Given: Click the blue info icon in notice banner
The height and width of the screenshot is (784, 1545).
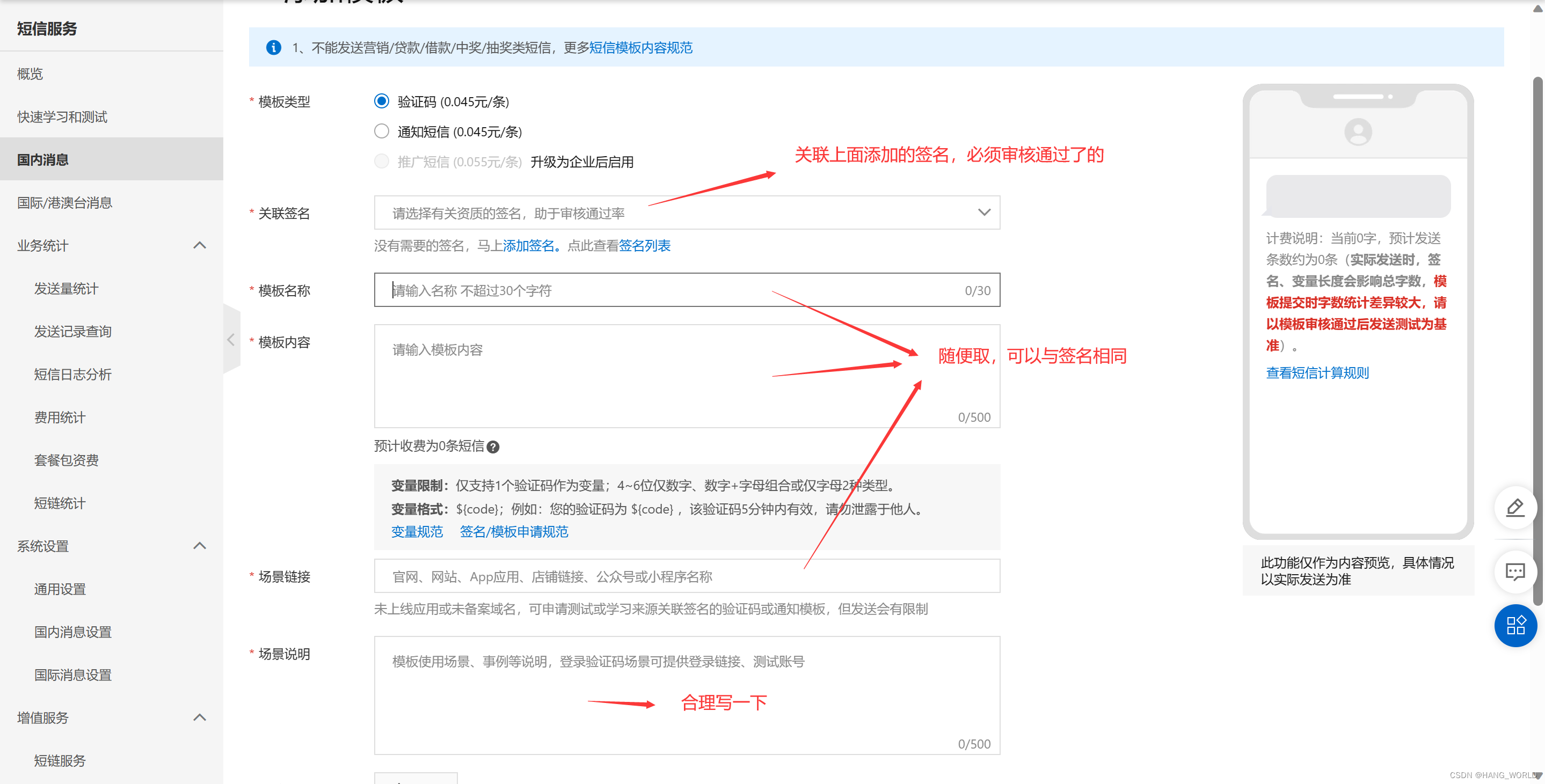Looking at the screenshot, I should pyautogui.click(x=273, y=47).
